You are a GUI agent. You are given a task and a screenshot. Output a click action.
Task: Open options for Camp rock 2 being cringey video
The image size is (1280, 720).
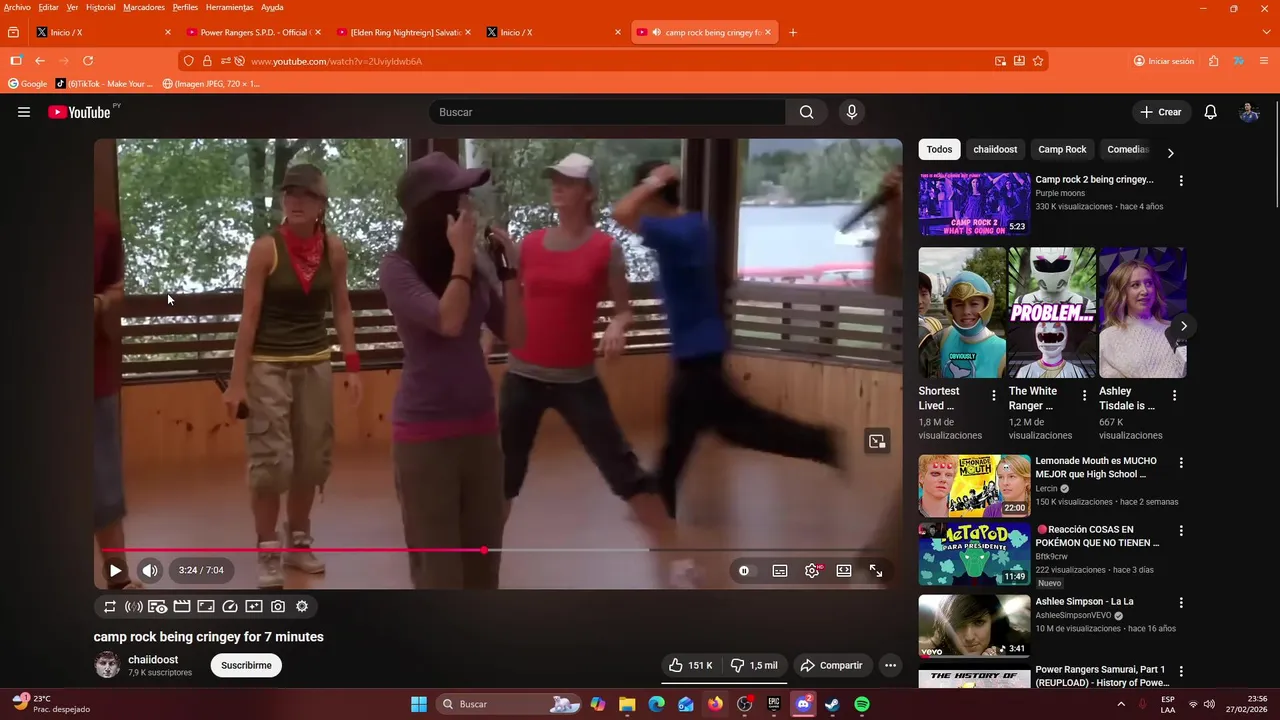pos(1181,181)
